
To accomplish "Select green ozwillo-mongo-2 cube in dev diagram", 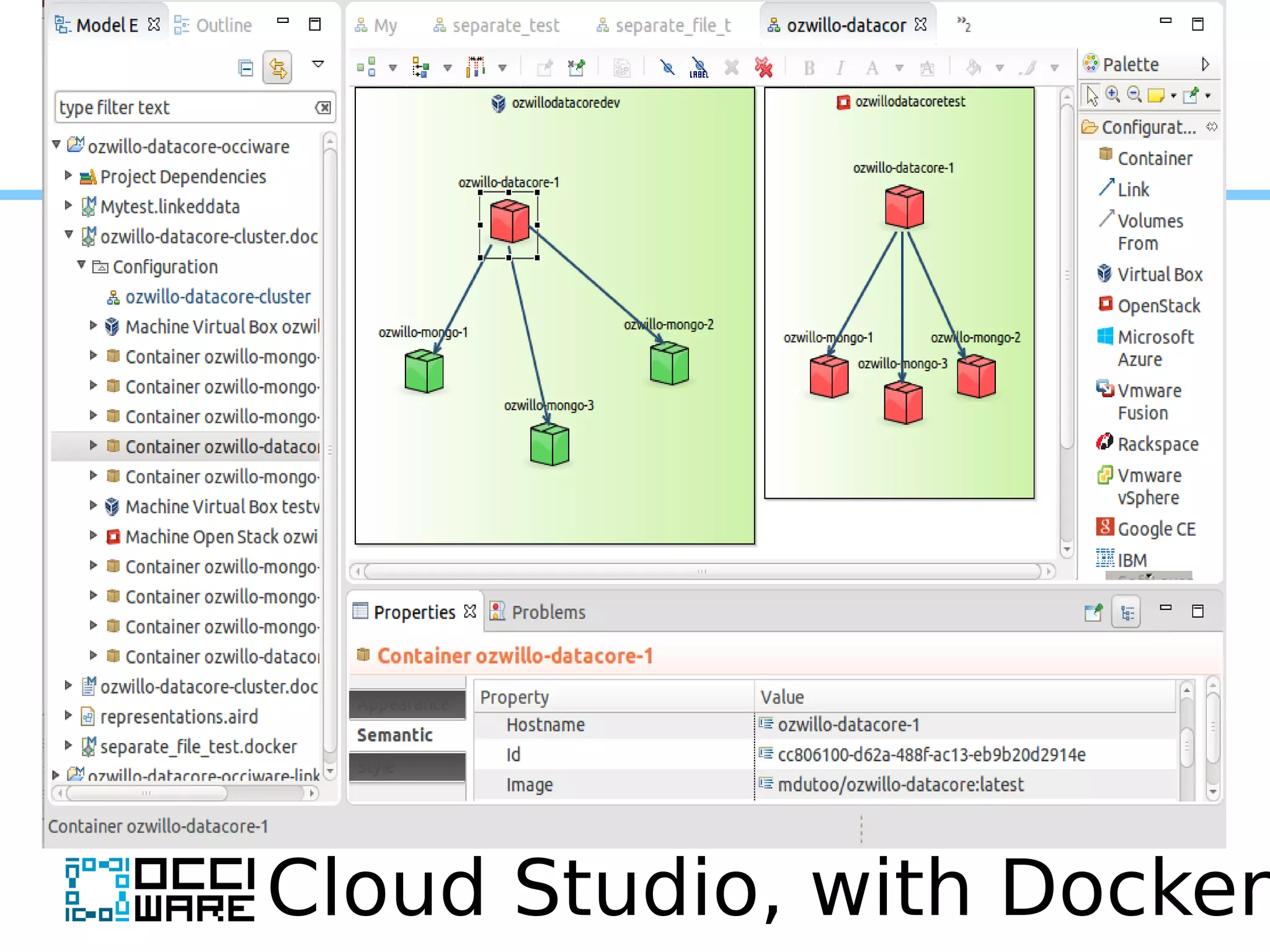I will [669, 363].
